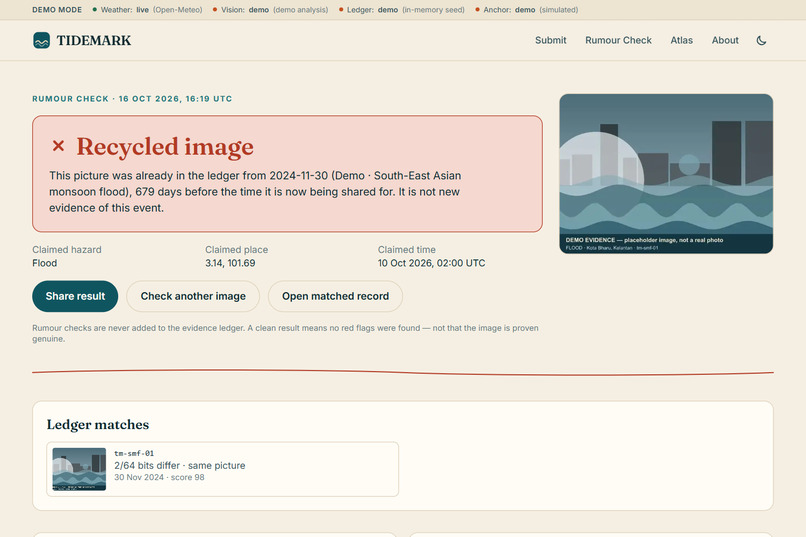Click the 'tm-smf-01' record ID text
The height and width of the screenshot is (537, 806).
pos(134,453)
